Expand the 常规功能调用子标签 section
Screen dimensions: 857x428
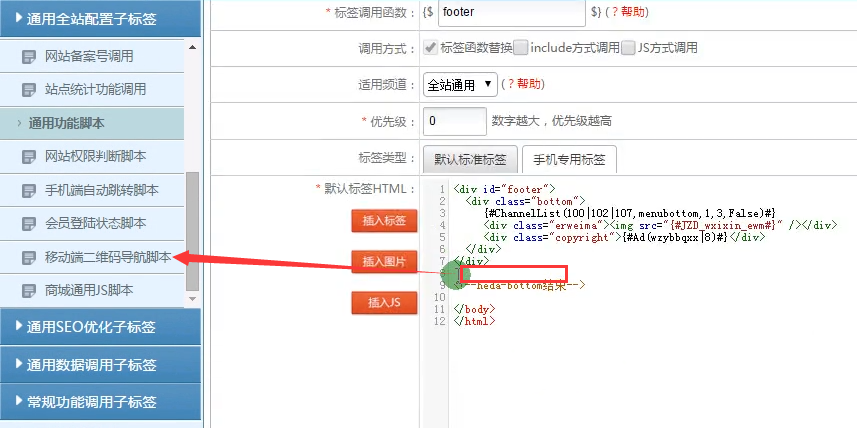(x=100, y=403)
